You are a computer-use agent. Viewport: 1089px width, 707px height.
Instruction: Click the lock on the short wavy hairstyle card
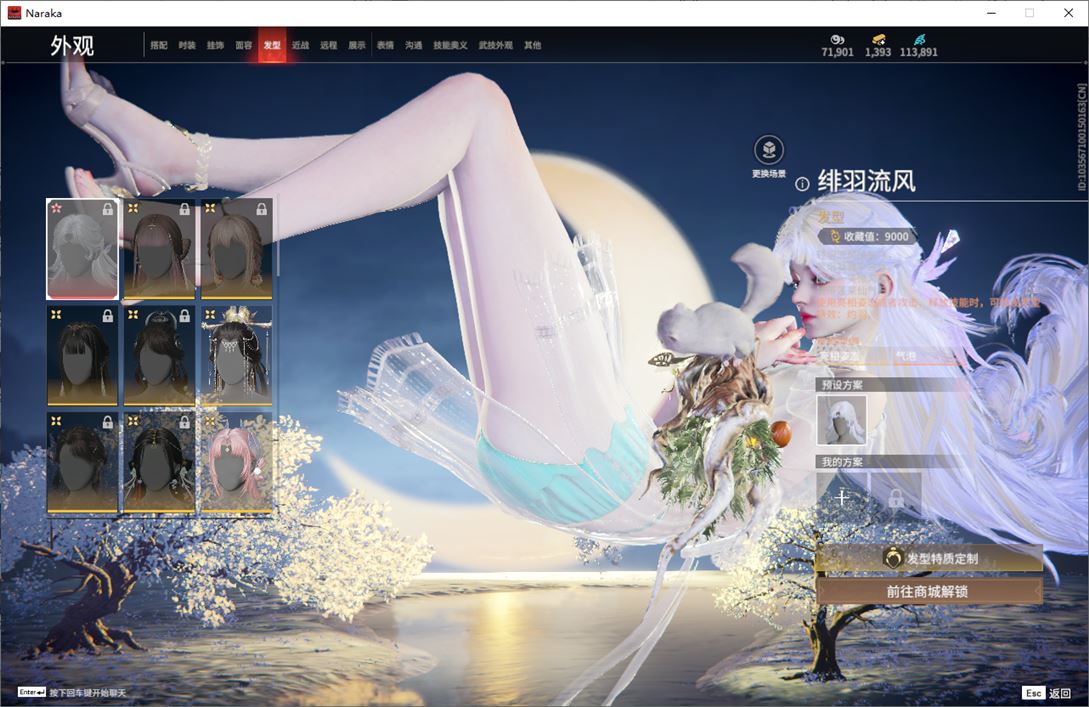point(108,422)
